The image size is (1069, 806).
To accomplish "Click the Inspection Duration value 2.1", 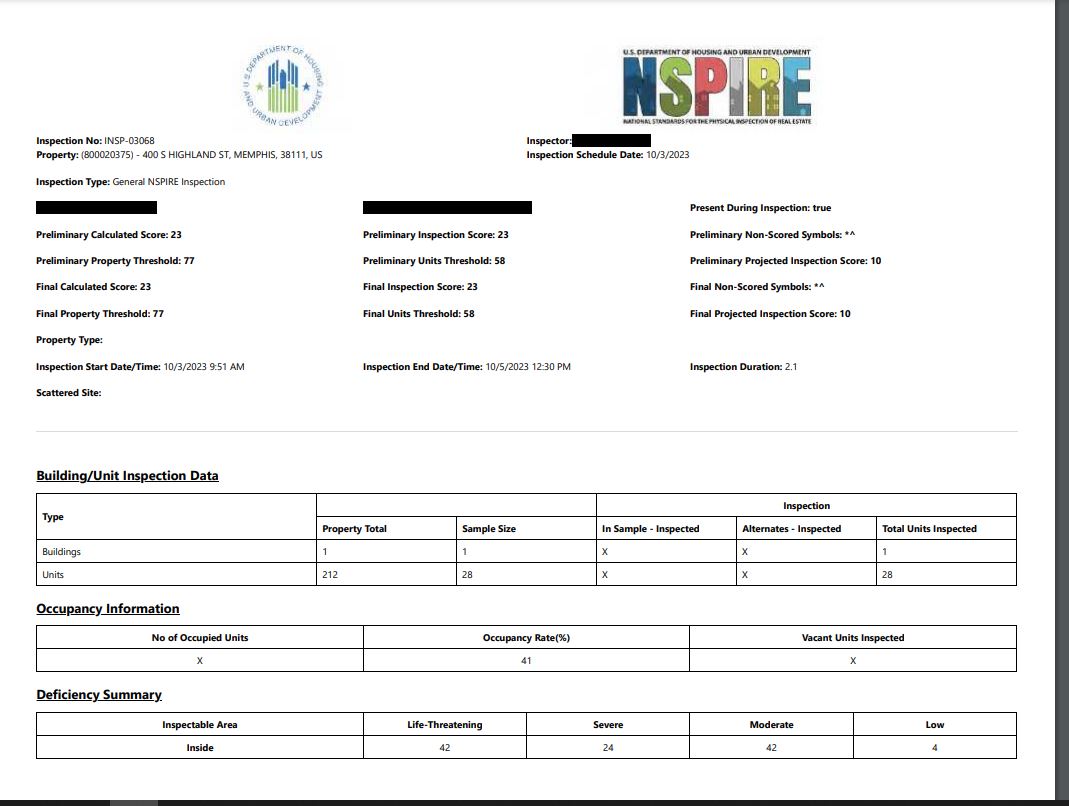I will (x=791, y=367).
